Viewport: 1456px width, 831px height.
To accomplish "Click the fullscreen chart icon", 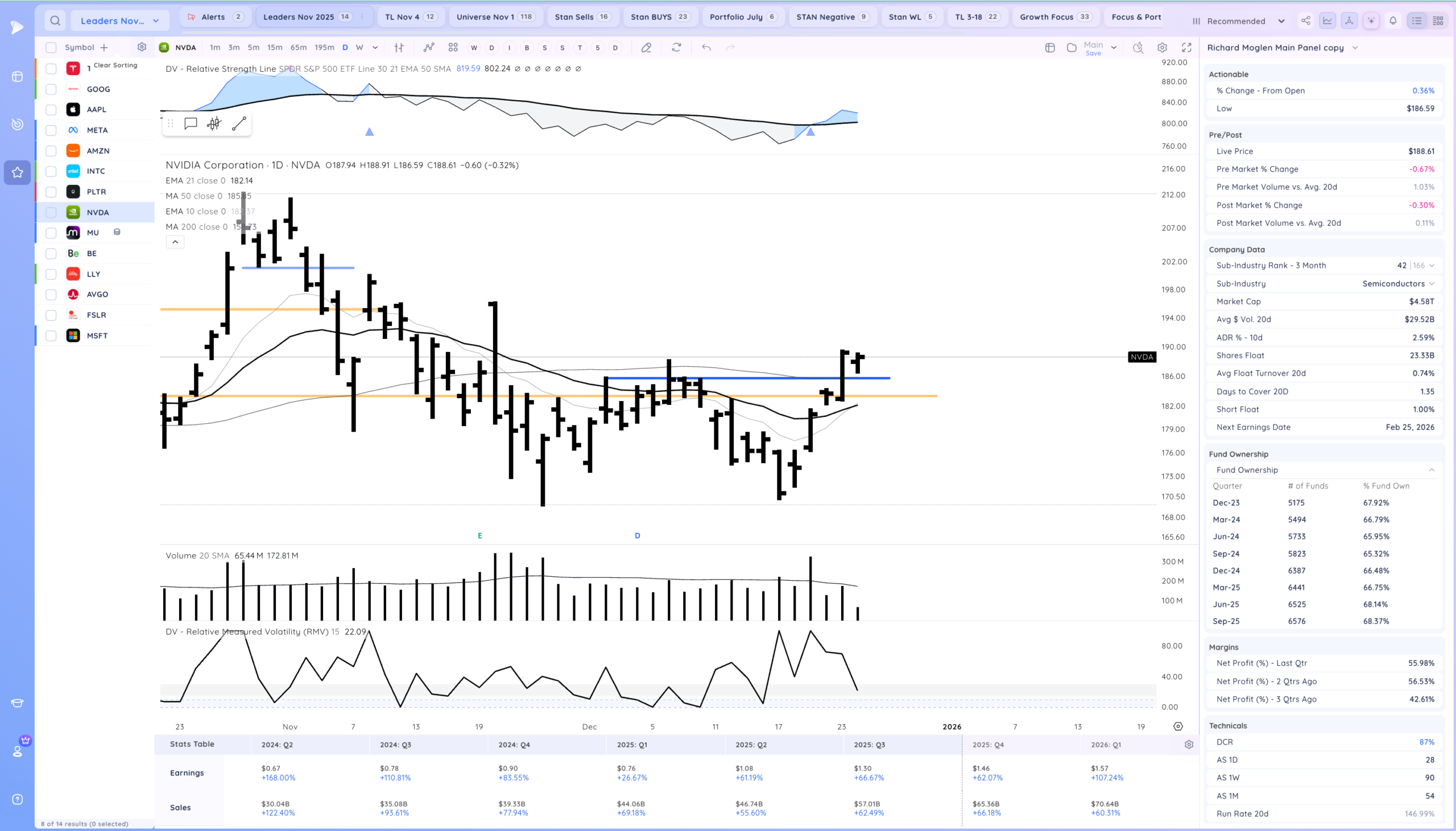I will click(x=1187, y=47).
